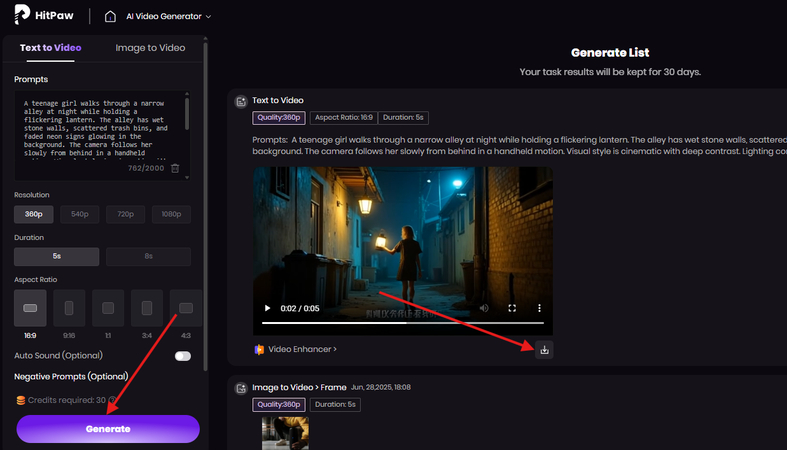Select the 1:1 aspect ratio
Screen dimensions: 787x450
(108, 308)
